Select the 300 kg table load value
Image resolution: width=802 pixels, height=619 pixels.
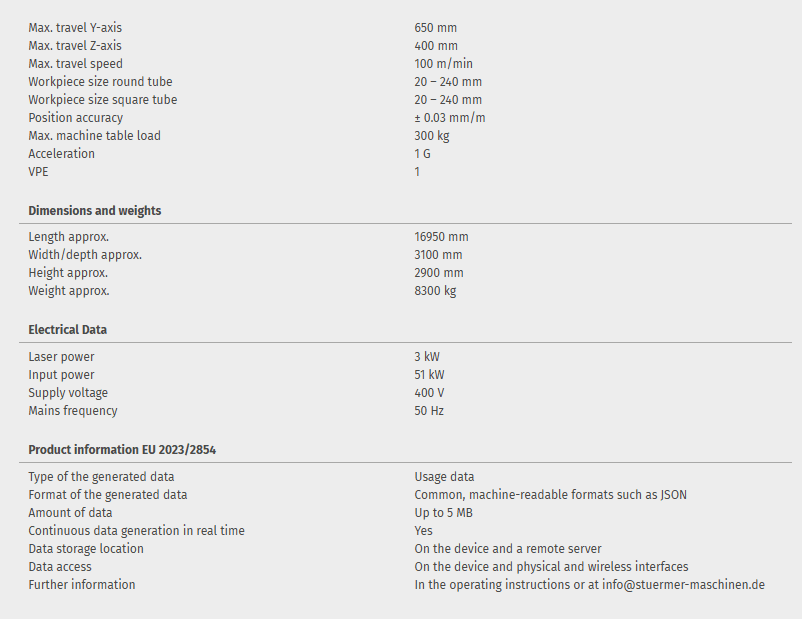point(432,136)
